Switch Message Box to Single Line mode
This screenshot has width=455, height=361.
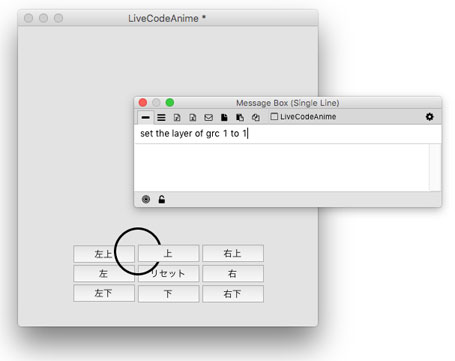[x=145, y=117]
